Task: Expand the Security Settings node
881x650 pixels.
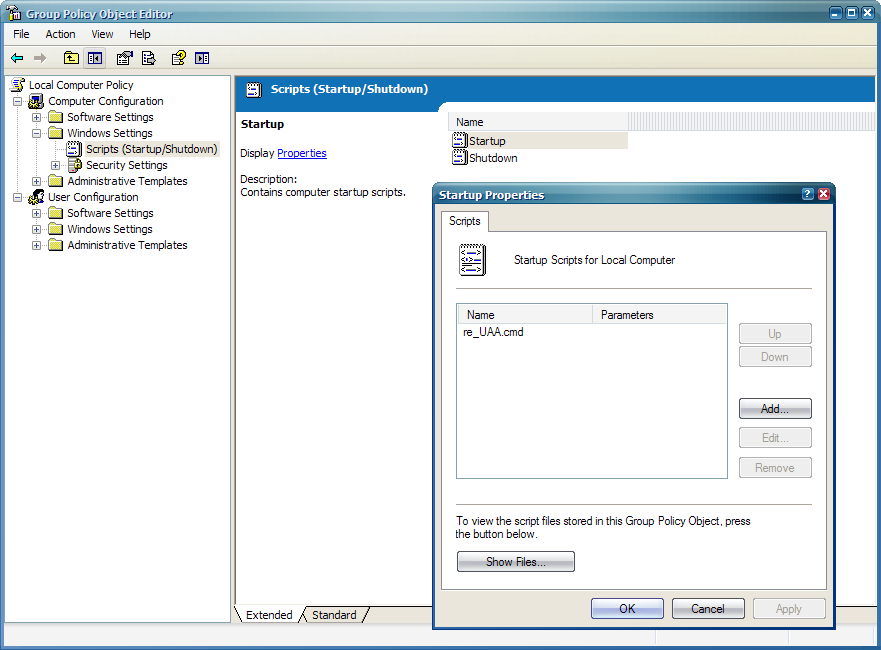Action: pyautogui.click(x=55, y=166)
